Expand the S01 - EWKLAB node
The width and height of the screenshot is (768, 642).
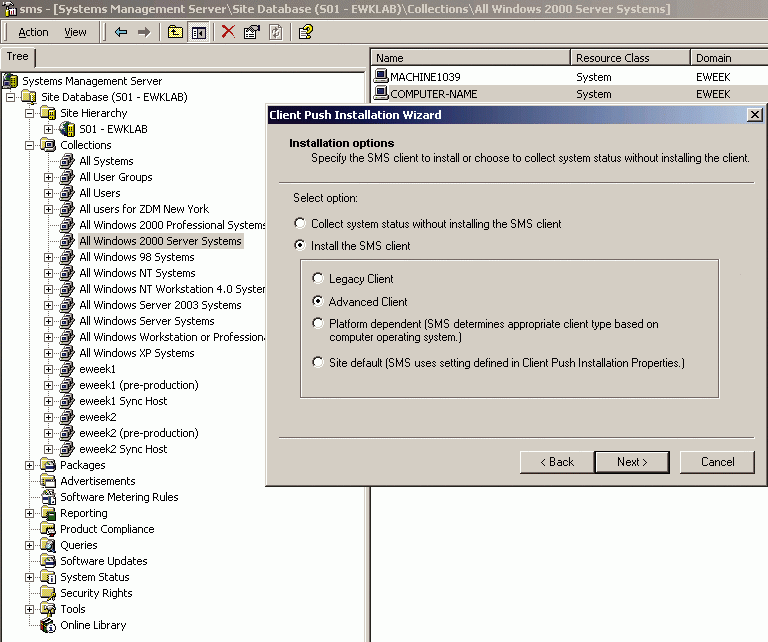[48, 129]
